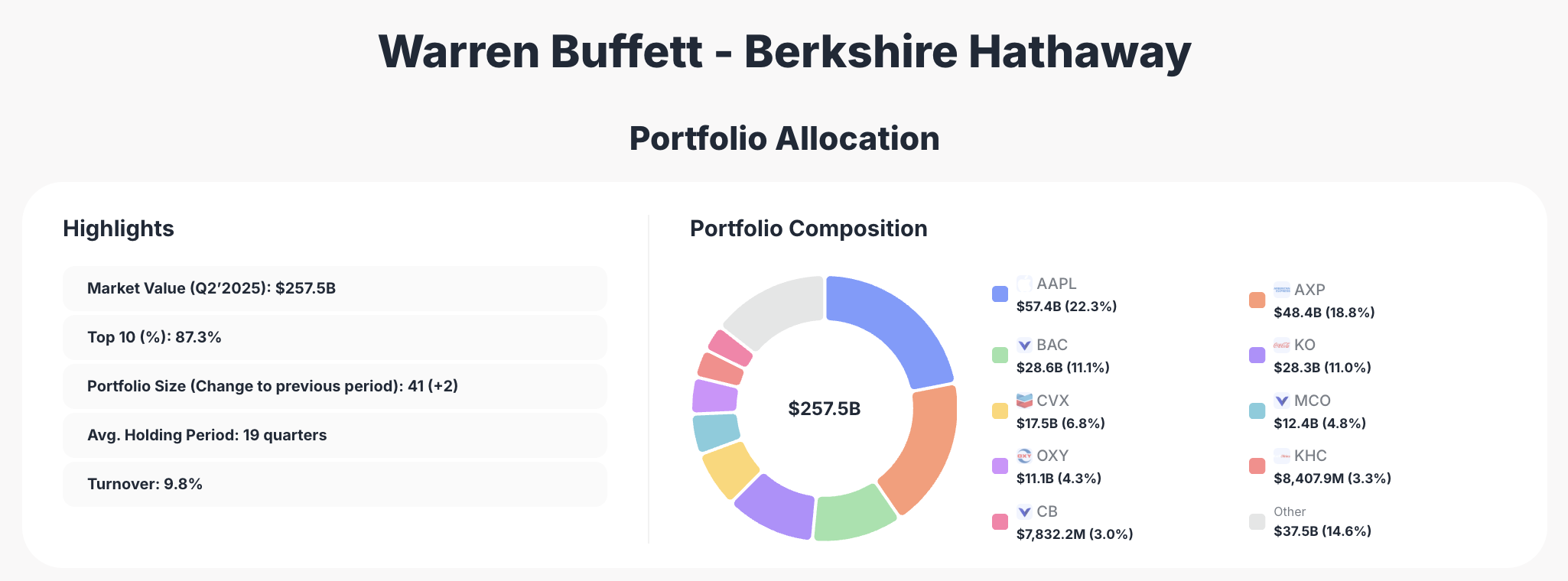Click the CB ticker logo icon
The width and height of the screenshot is (1568, 581).
tap(1024, 511)
